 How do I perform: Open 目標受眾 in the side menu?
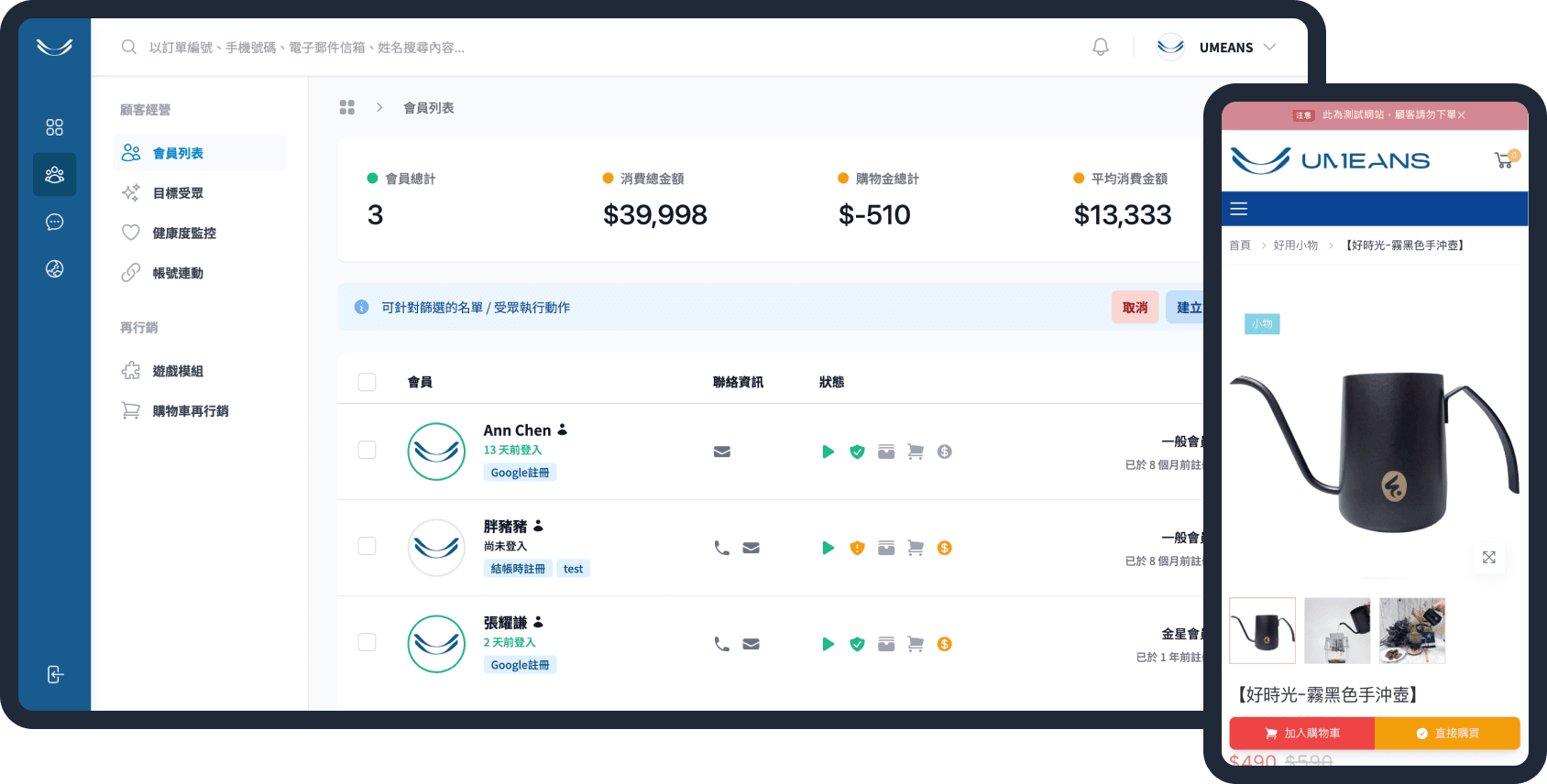click(178, 193)
